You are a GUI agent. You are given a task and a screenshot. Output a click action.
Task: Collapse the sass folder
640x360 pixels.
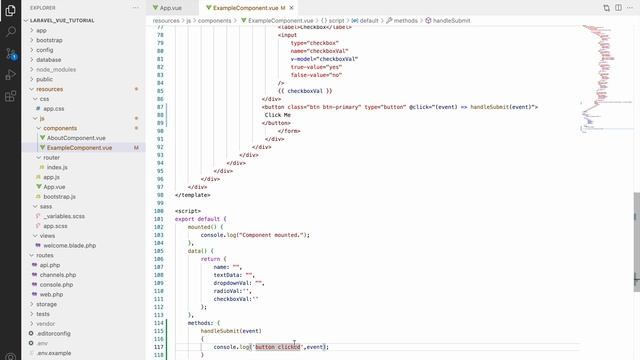pos(46,207)
